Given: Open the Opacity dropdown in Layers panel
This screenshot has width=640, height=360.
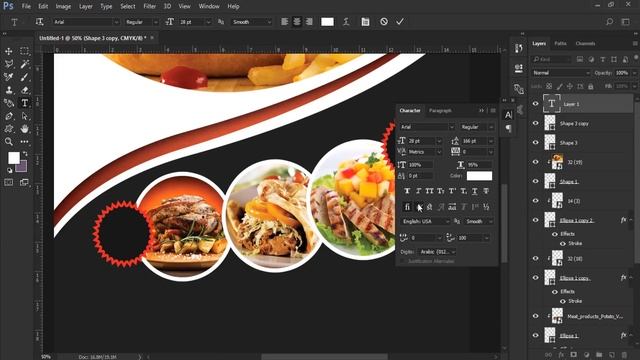Looking at the screenshot, I should tap(634, 73).
